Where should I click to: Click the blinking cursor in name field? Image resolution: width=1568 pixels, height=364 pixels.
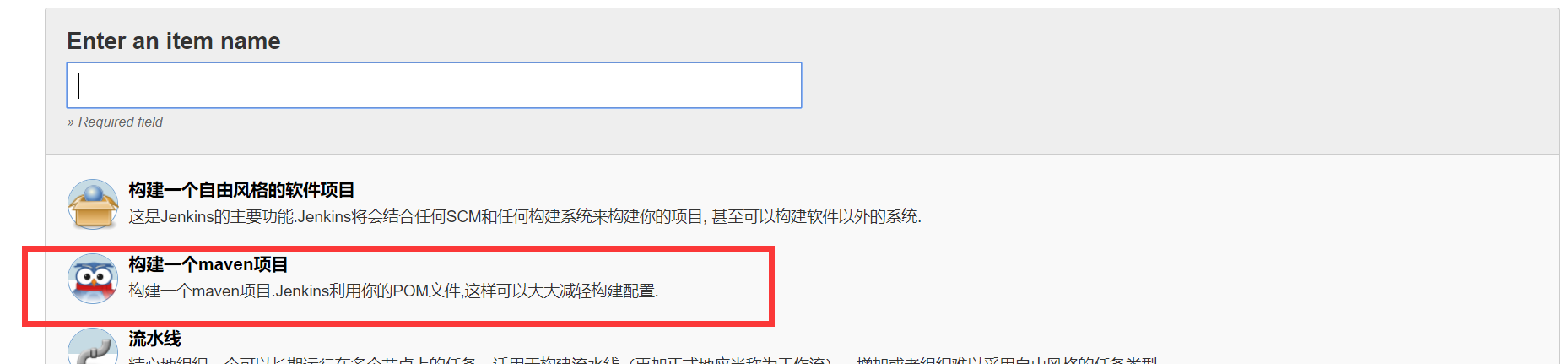tap(79, 85)
